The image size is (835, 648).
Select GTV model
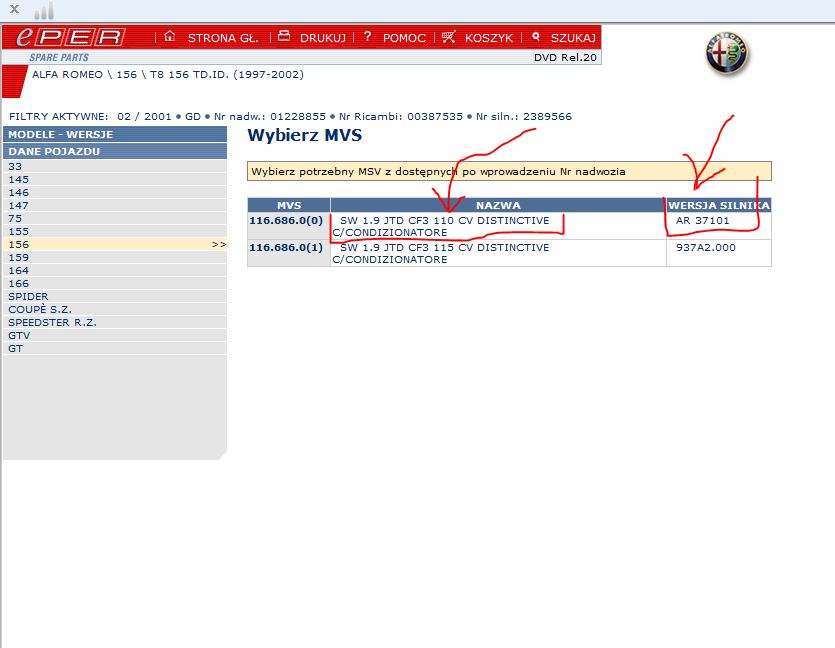pyautogui.click(x=115, y=335)
